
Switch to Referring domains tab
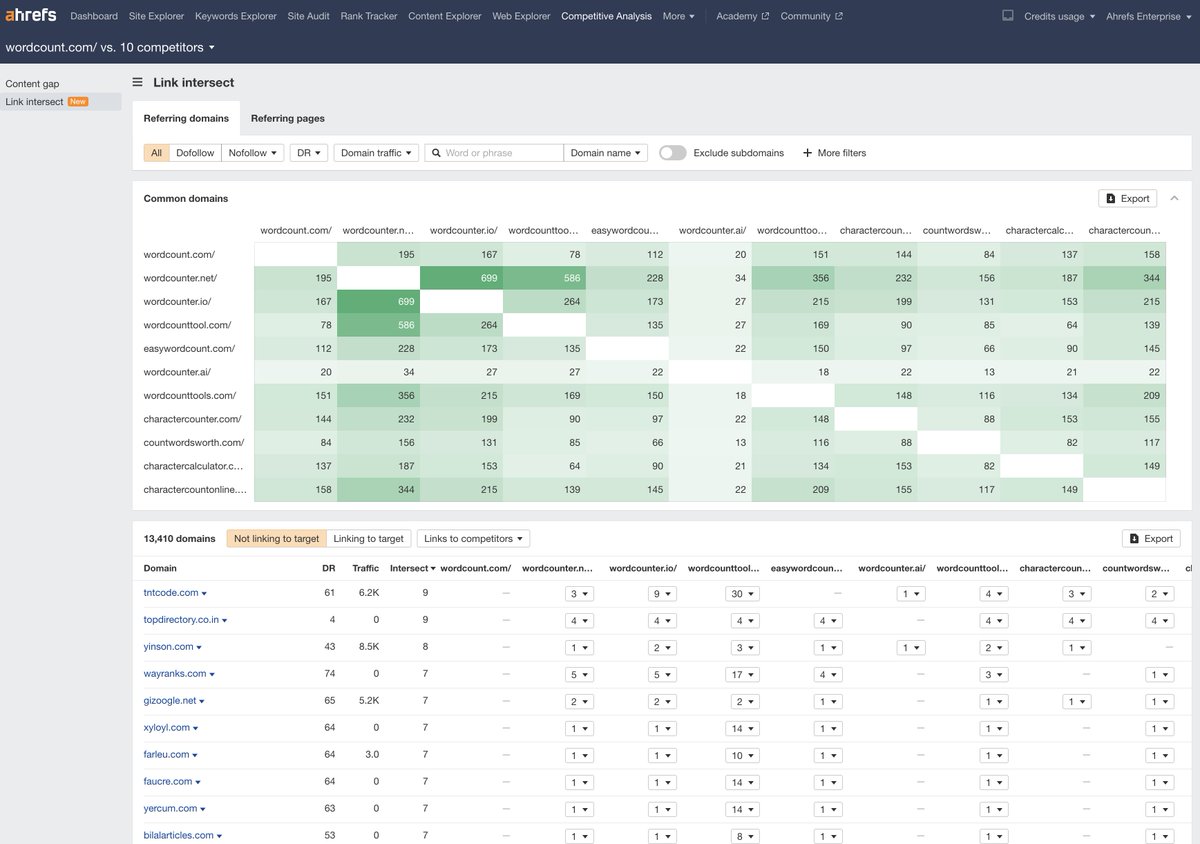186,118
